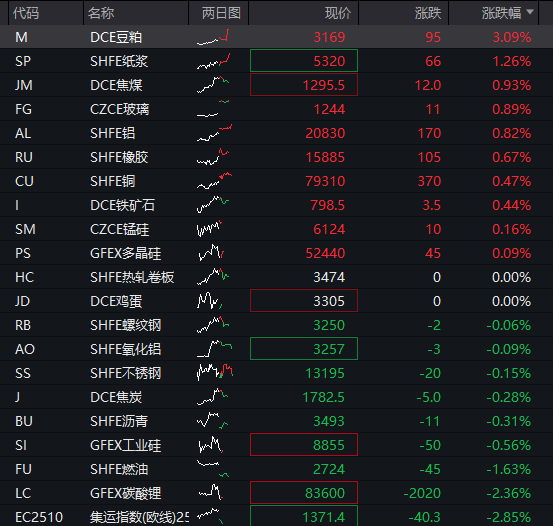The width and height of the screenshot is (553, 526).
Task: Click the AL code cell
Action: (x=23, y=133)
